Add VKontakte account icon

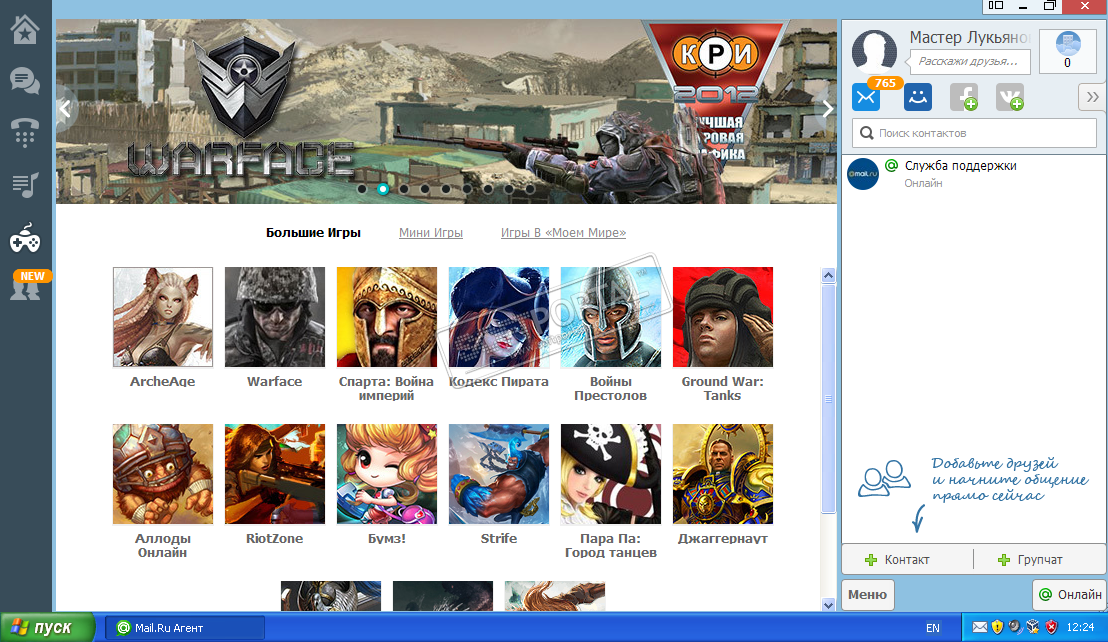[1010, 97]
